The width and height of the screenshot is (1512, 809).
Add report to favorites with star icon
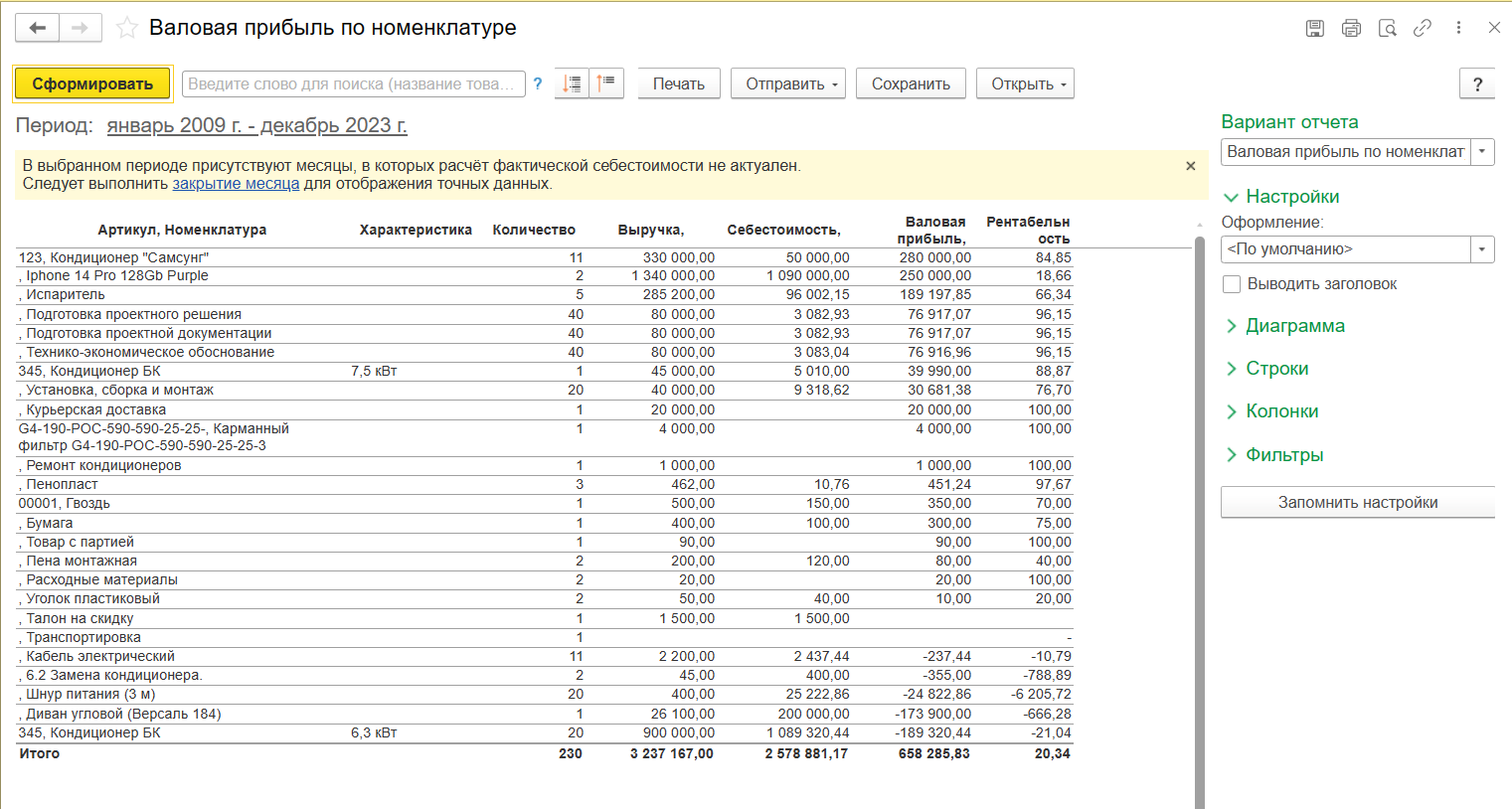pos(127,28)
